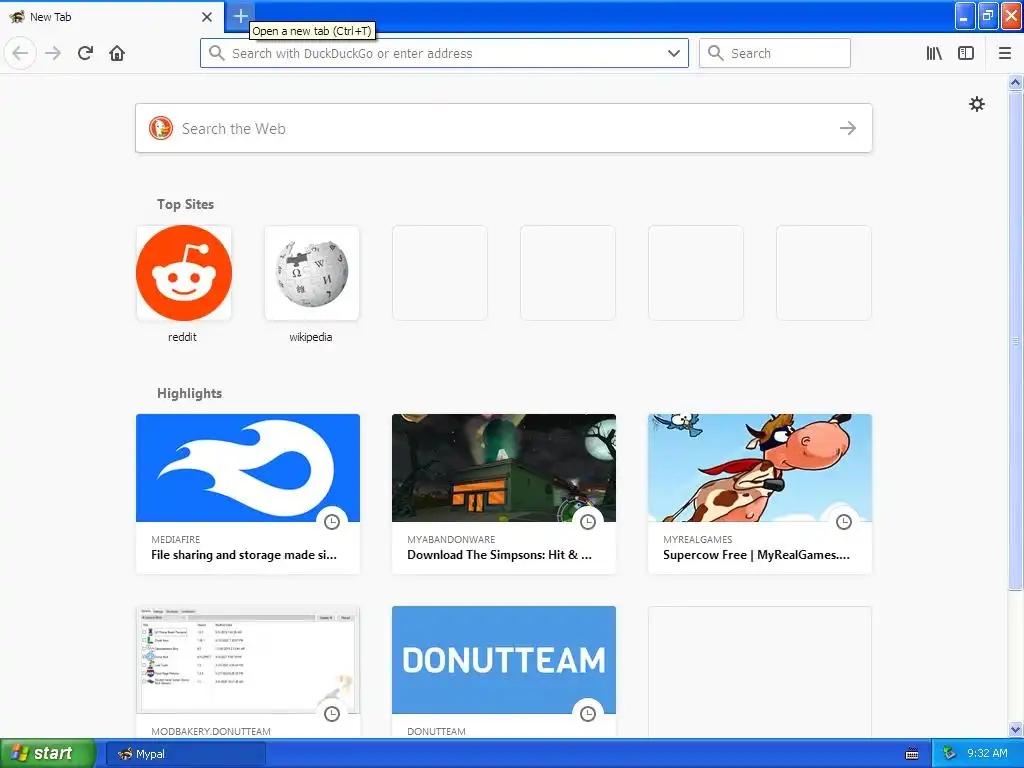The width and height of the screenshot is (1024, 768).
Task: Click history clock icon on MediaFire card
Action: point(332,522)
